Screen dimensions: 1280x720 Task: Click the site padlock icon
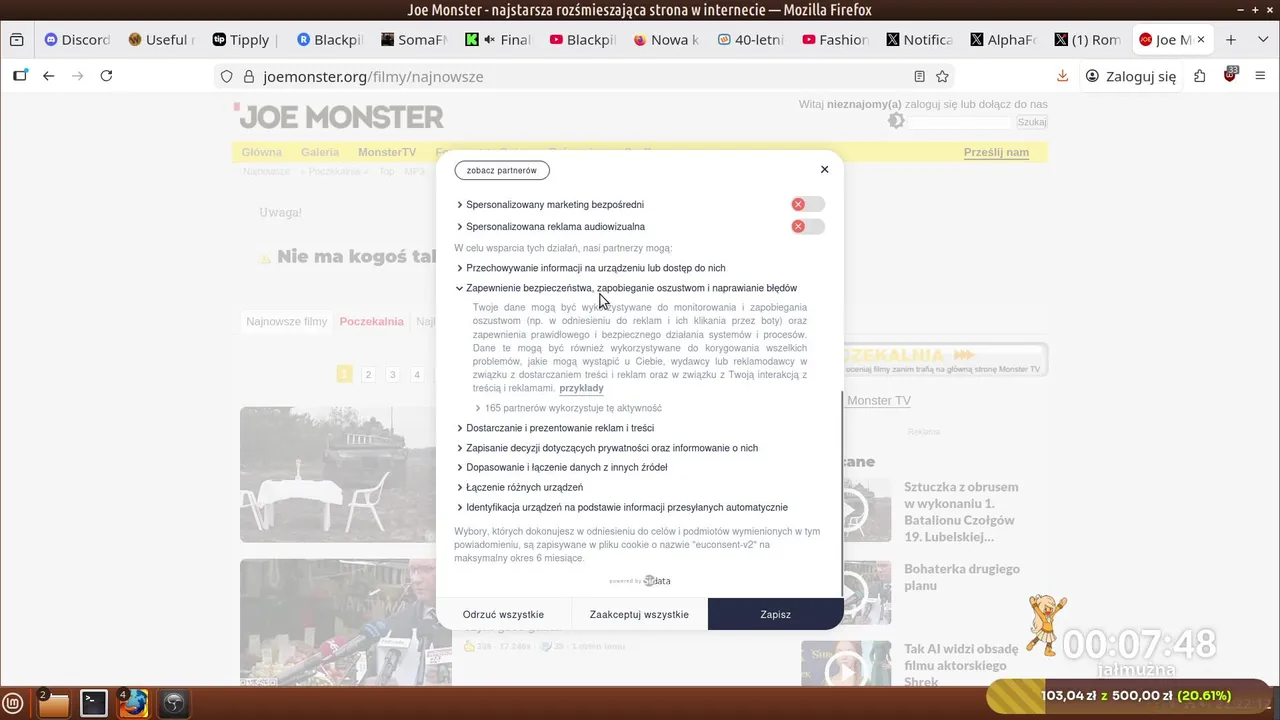click(x=248, y=76)
